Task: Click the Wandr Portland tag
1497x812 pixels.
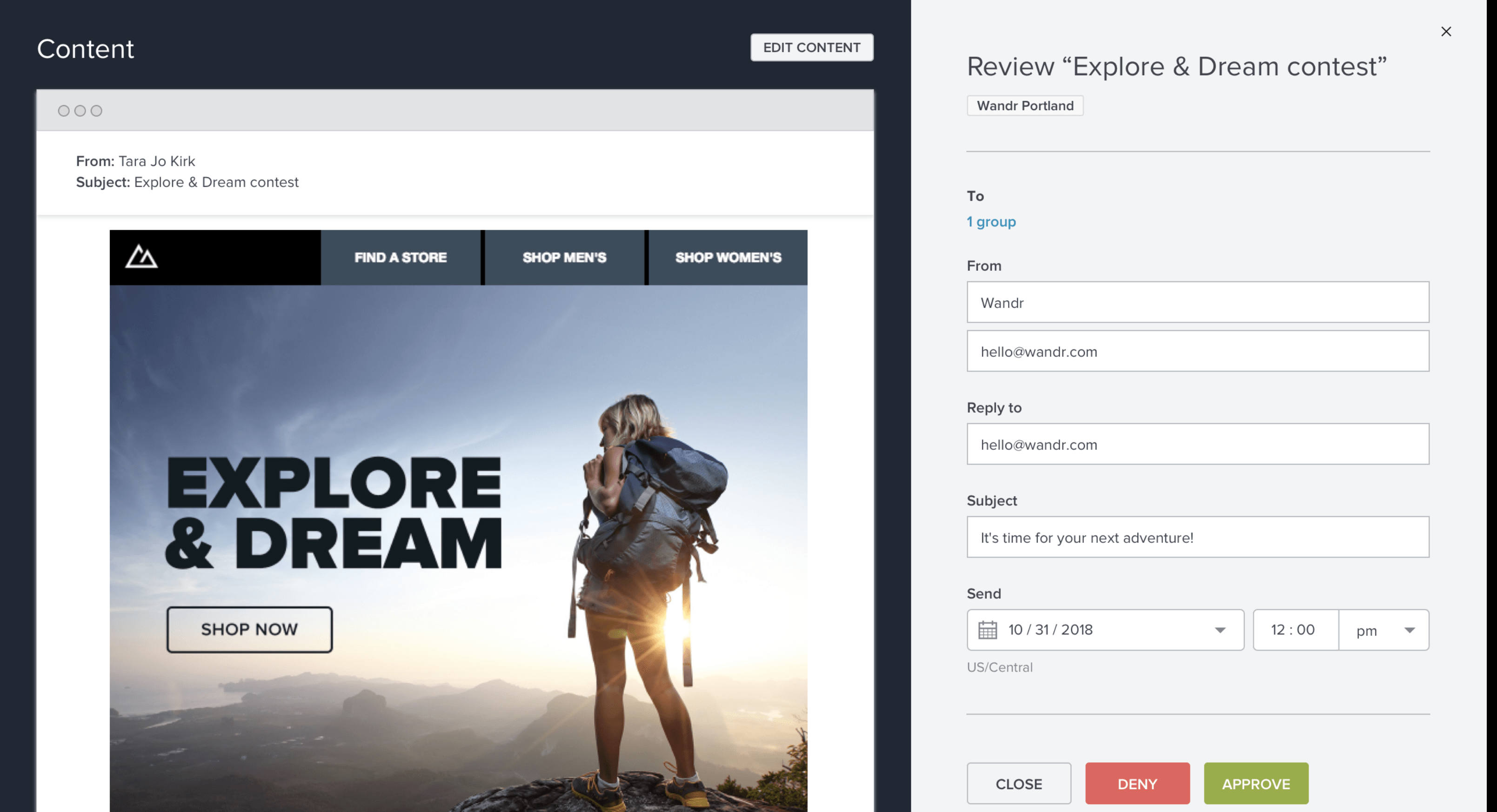Action: (x=1025, y=106)
